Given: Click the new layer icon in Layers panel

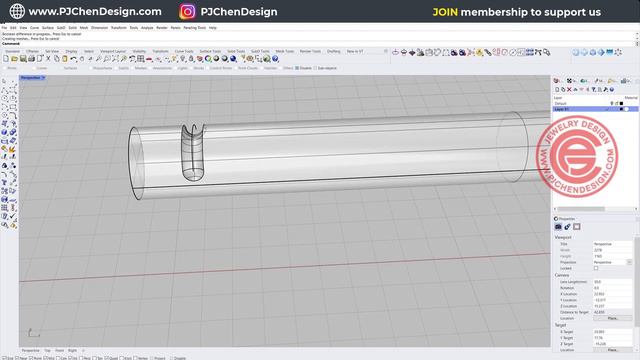Looking at the screenshot, I should (x=557, y=89).
